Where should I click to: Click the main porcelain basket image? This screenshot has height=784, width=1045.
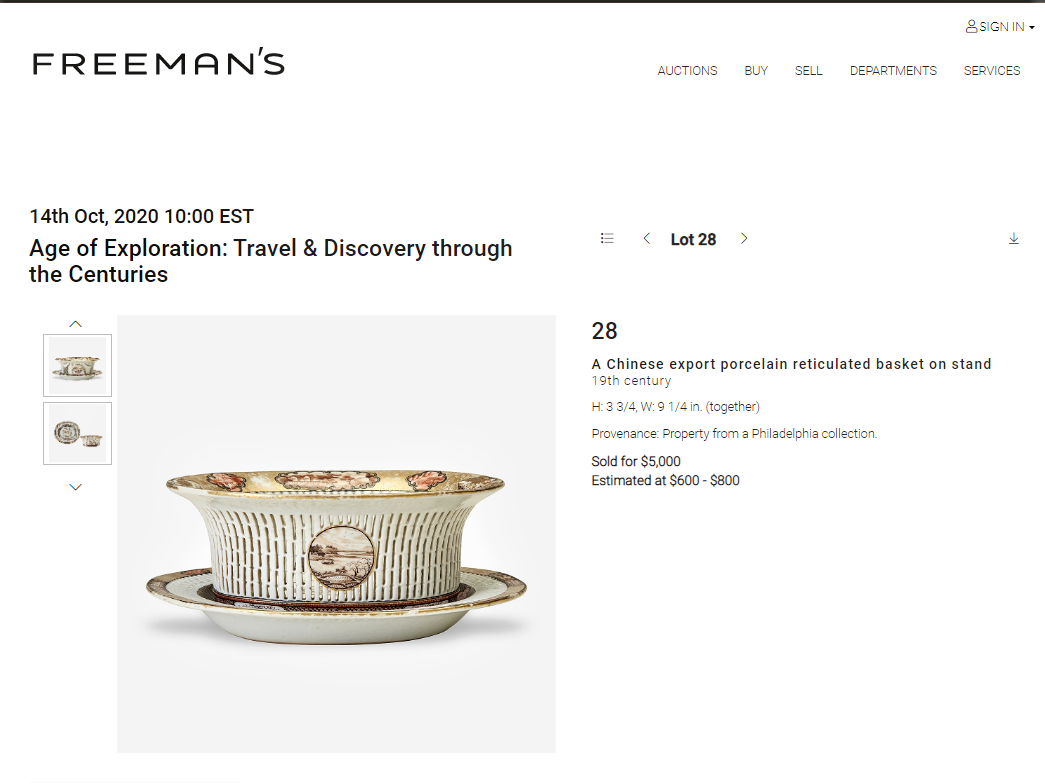[336, 533]
